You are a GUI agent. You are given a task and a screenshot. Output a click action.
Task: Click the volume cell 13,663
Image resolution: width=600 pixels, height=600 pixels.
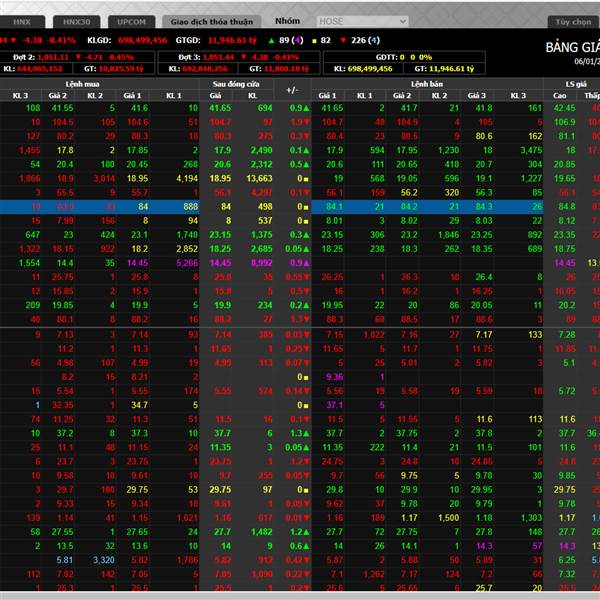[259, 179]
